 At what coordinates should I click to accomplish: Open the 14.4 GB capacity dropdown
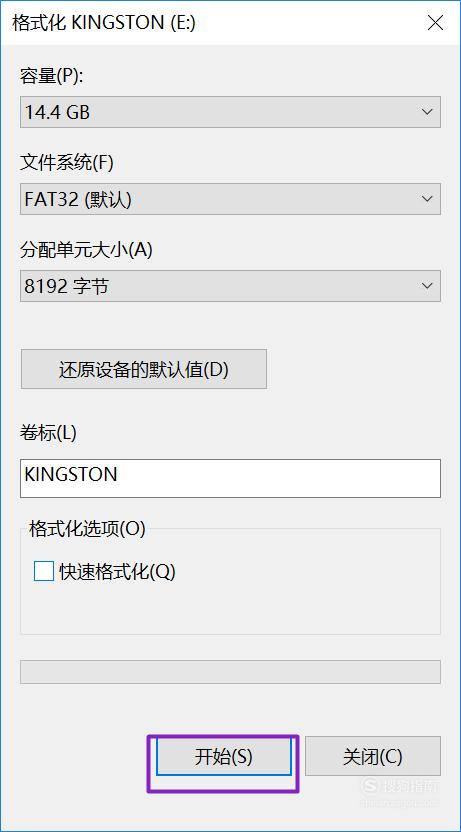[230, 112]
